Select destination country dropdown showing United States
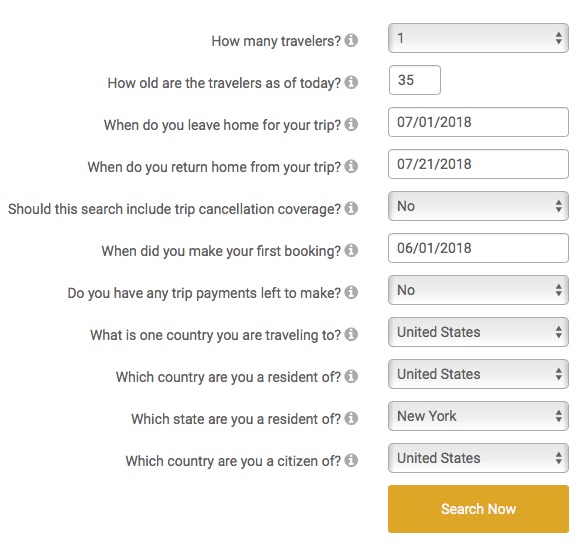Image resolution: width=580 pixels, height=550 pixels. [478, 332]
